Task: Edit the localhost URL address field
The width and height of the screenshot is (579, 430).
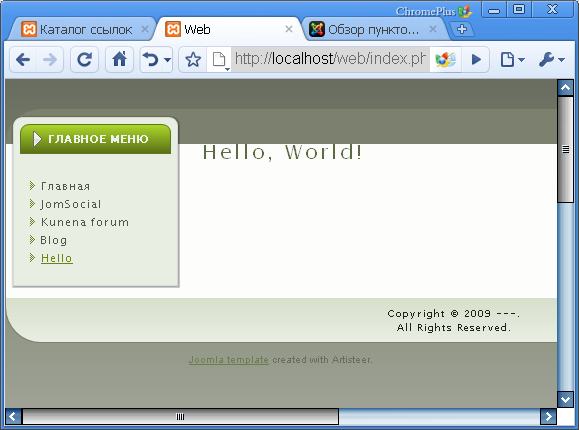Action: (x=330, y=59)
